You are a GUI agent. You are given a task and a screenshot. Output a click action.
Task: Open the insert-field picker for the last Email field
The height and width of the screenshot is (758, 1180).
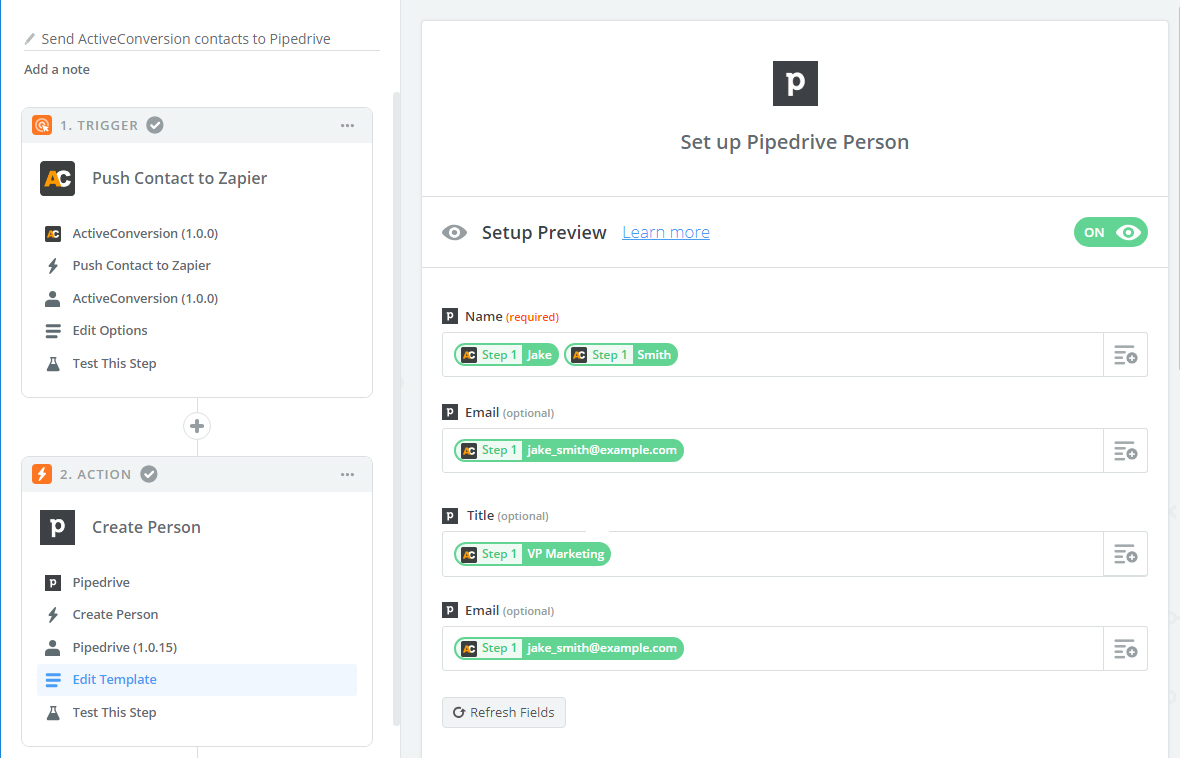coord(1125,649)
